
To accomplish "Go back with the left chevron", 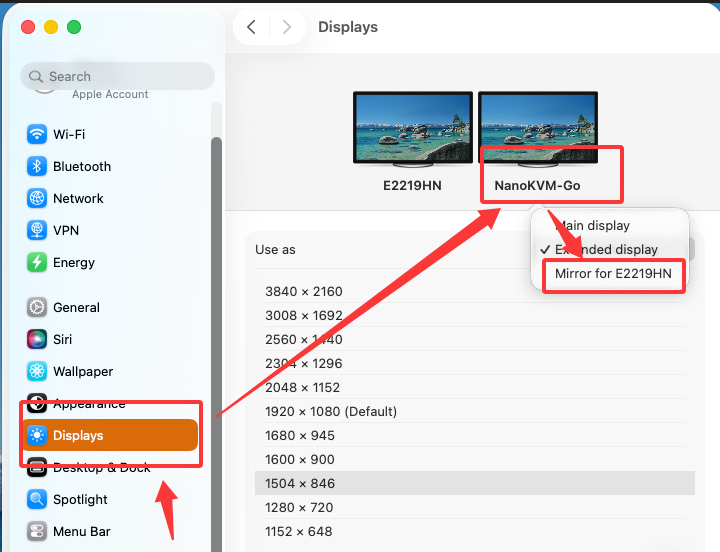I will click(251, 27).
